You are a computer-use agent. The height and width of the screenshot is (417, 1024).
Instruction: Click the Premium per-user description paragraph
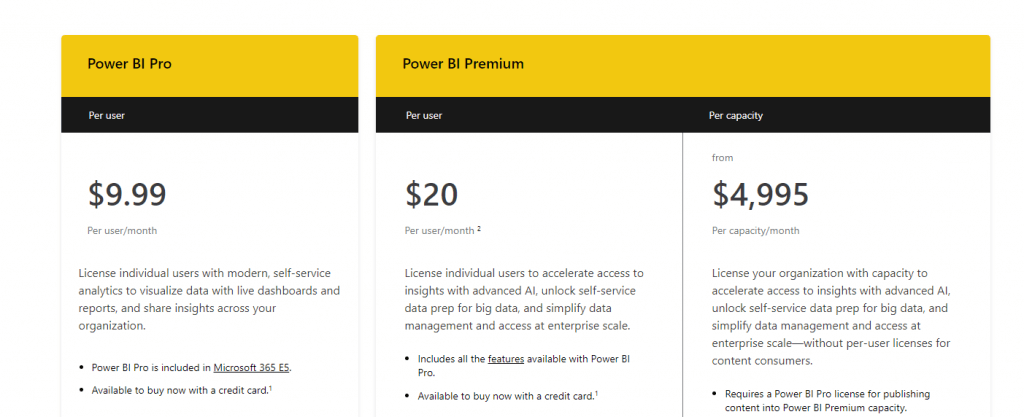coord(524,298)
